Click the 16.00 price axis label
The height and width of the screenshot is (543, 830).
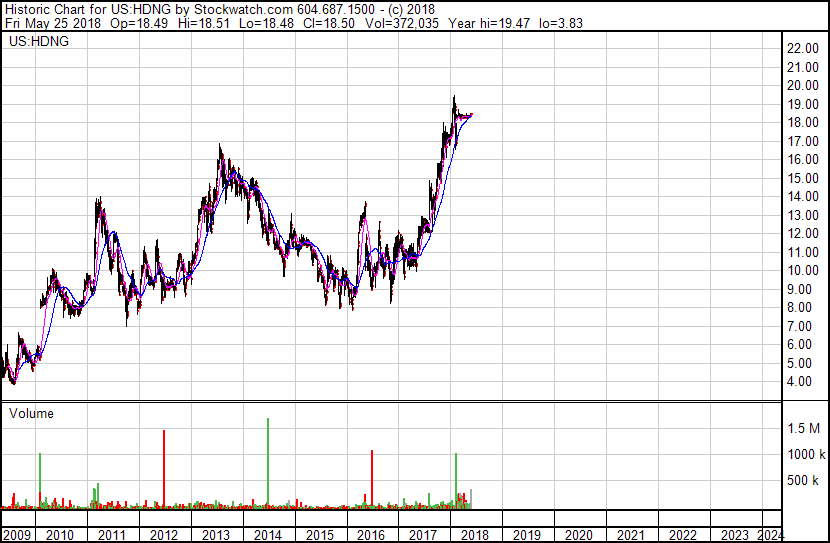tap(803, 159)
